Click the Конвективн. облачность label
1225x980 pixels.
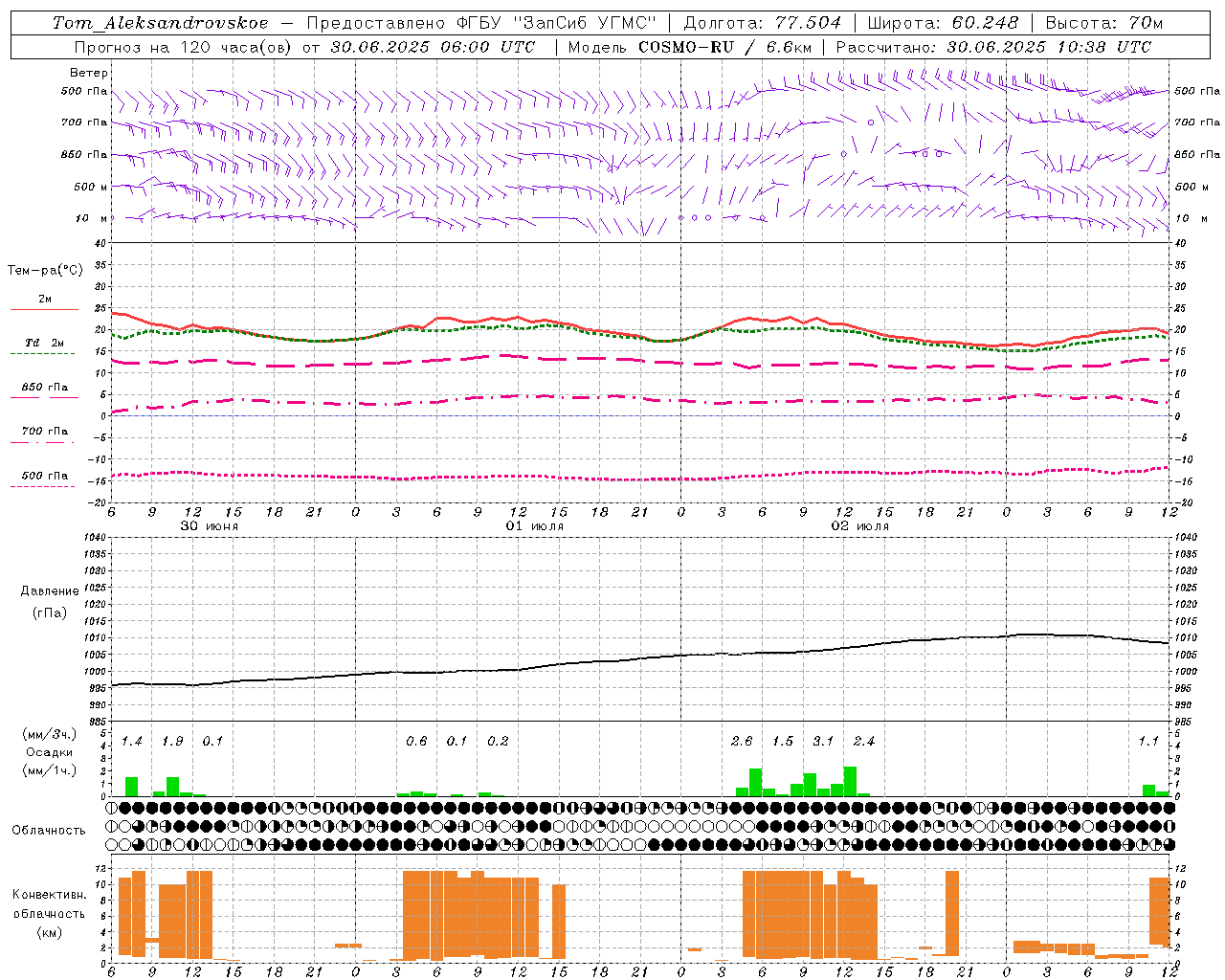pyautogui.click(x=50, y=904)
